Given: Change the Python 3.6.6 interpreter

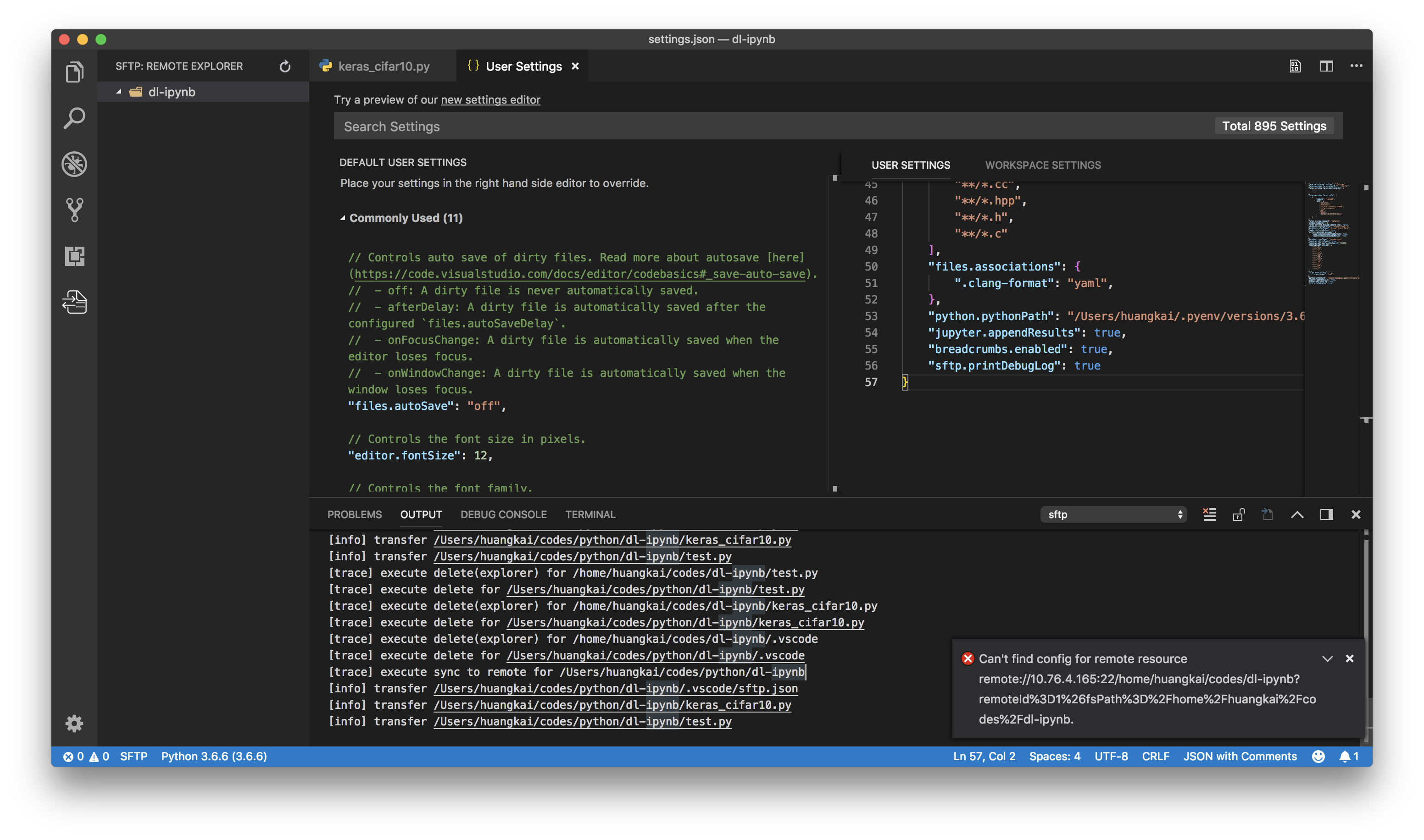Looking at the screenshot, I should point(214,757).
